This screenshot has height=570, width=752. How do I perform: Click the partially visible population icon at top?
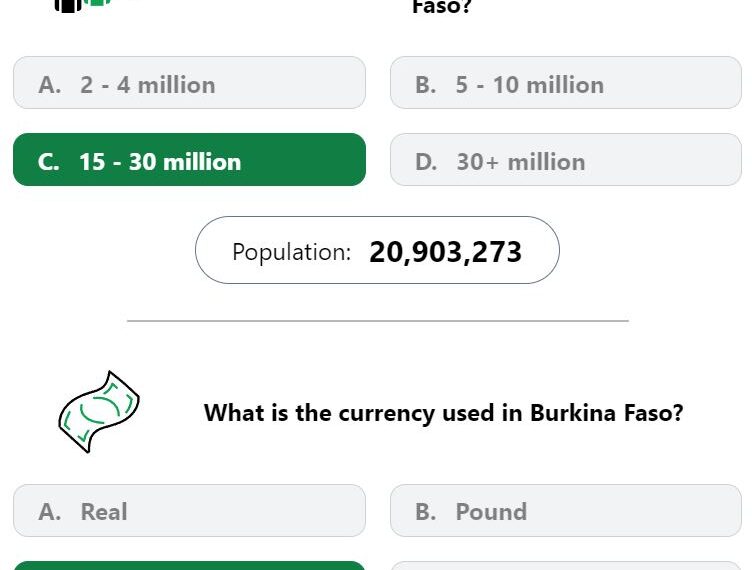(x=82, y=5)
